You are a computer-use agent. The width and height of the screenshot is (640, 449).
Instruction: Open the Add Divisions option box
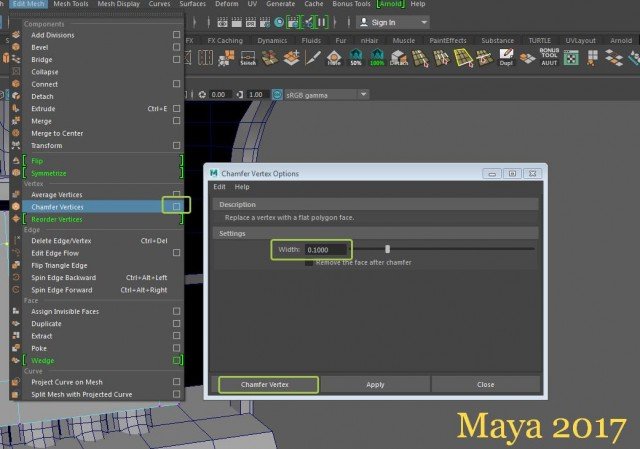(176, 35)
